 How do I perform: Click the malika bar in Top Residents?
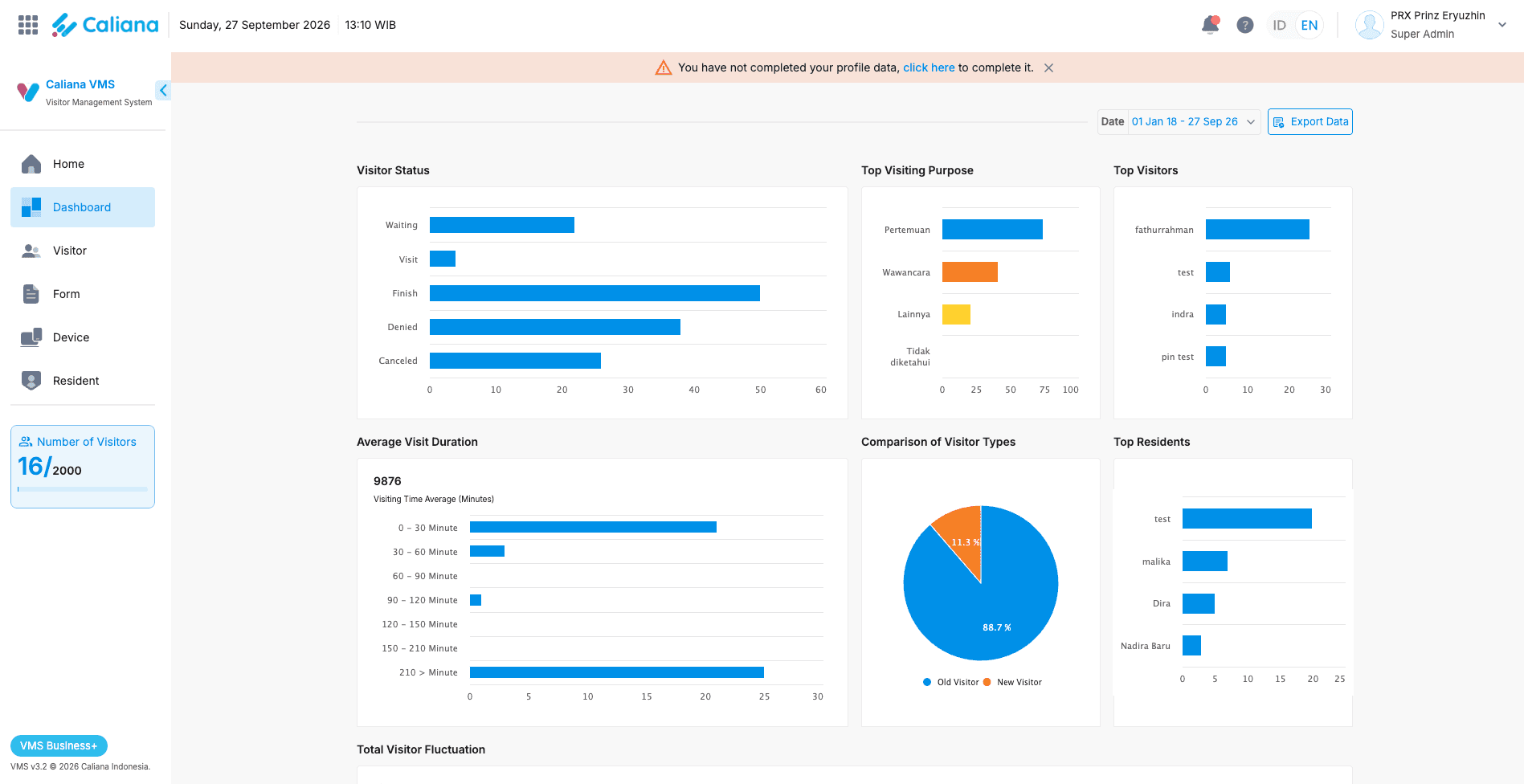click(1205, 561)
